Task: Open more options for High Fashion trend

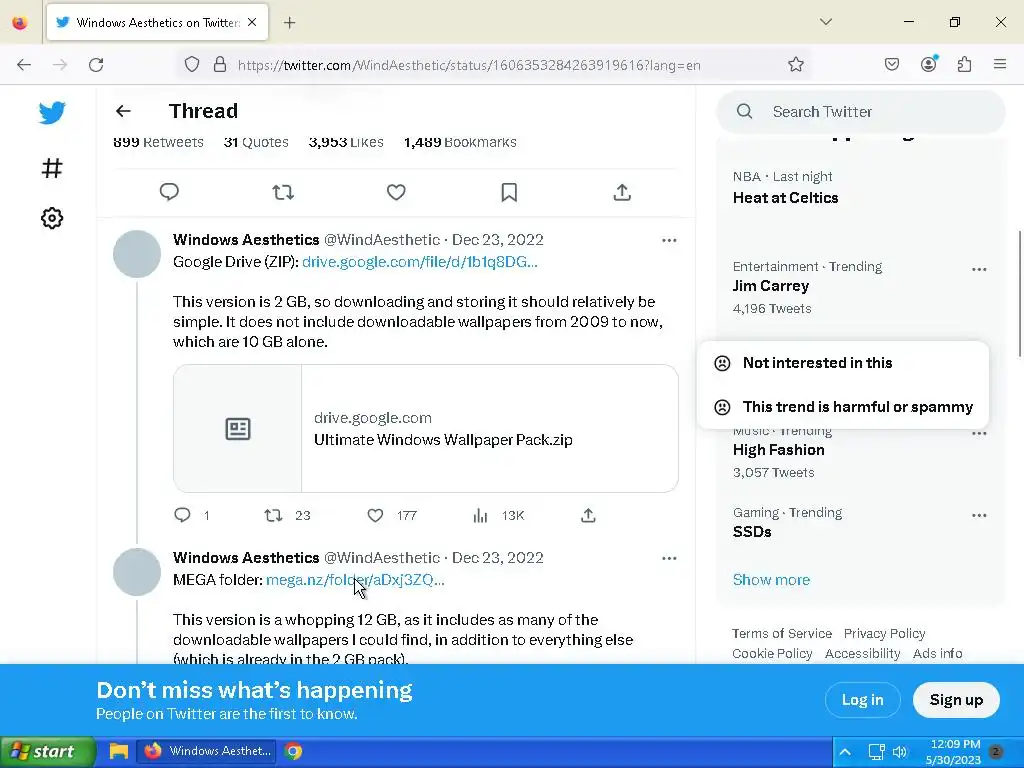Action: click(x=979, y=434)
